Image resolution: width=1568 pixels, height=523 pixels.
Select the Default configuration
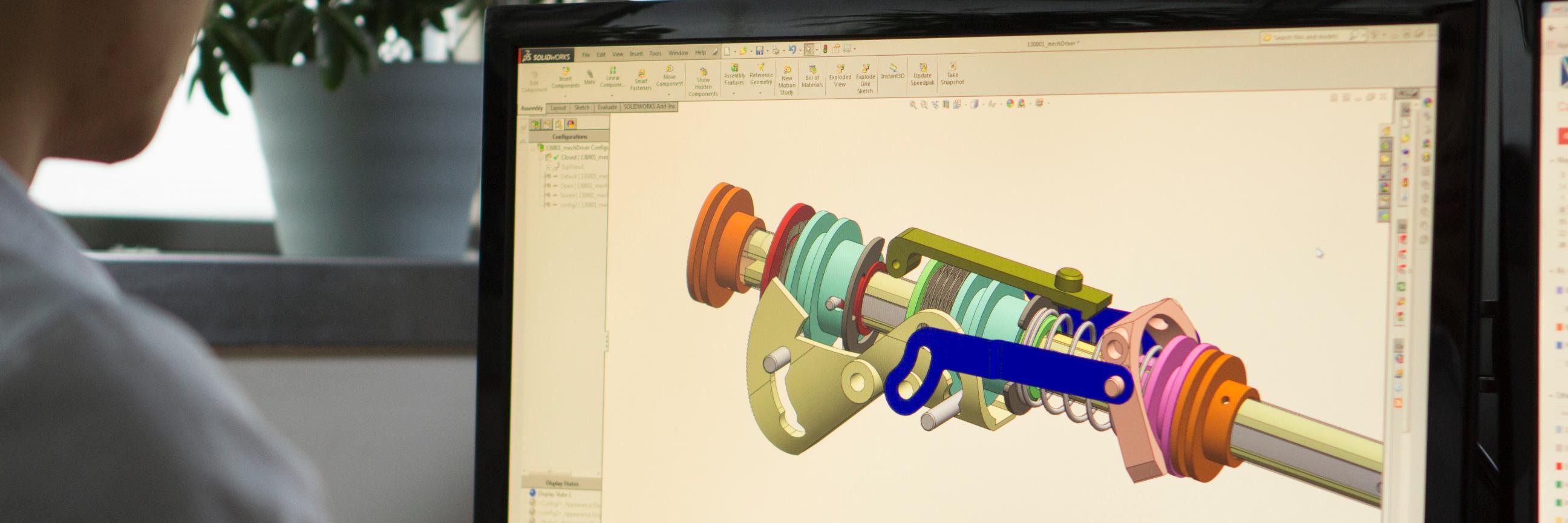[x=577, y=177]
